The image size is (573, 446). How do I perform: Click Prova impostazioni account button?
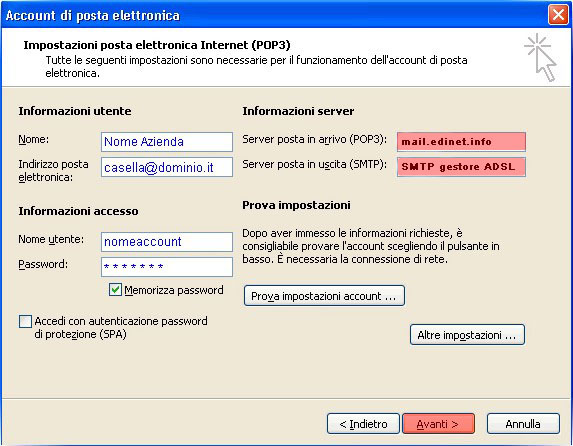tap(324, 296)
